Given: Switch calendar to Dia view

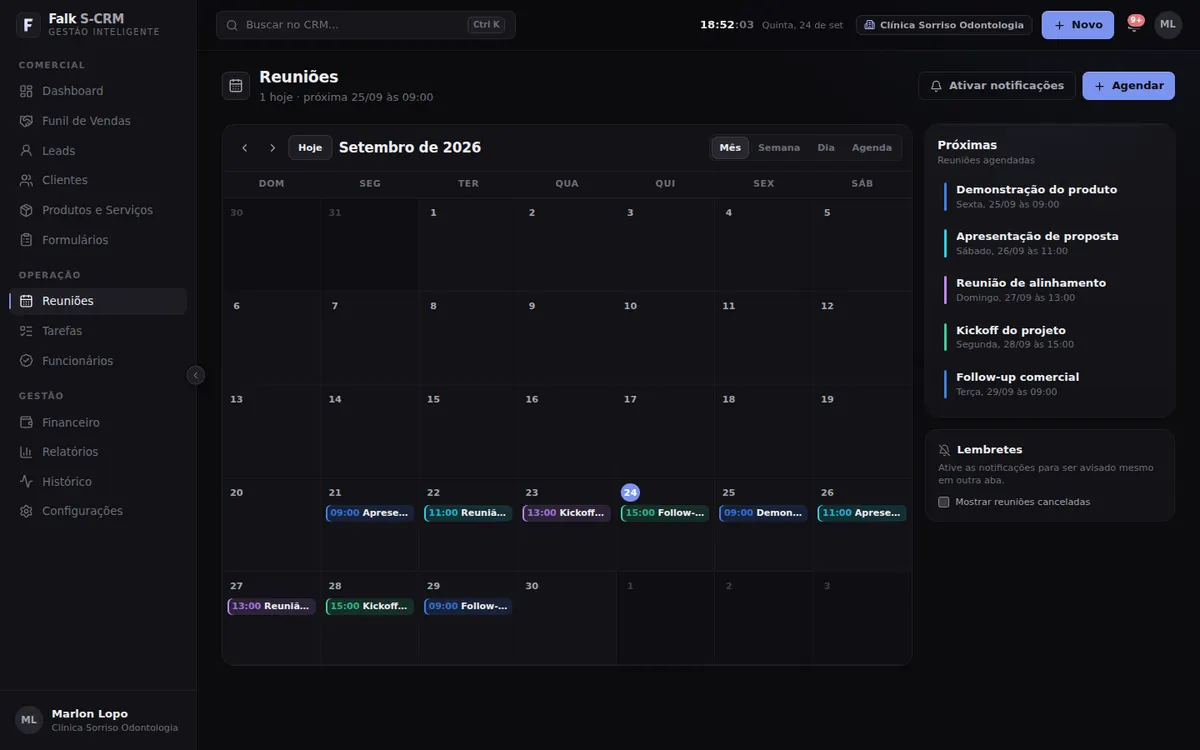Looking at the screenshot, I should coord(826,148).
